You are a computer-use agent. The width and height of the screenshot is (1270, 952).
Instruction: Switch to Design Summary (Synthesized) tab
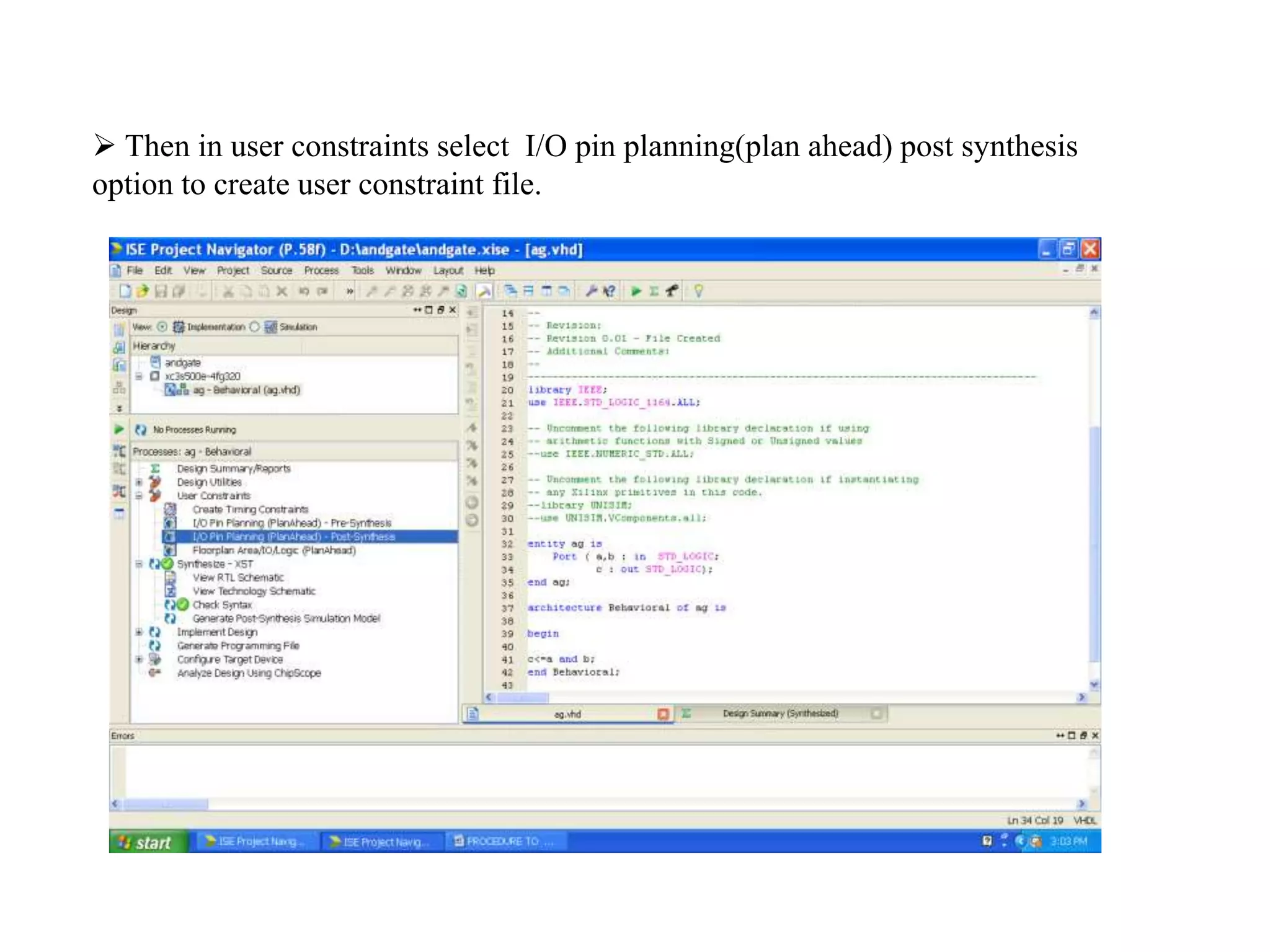click(779, 713)
